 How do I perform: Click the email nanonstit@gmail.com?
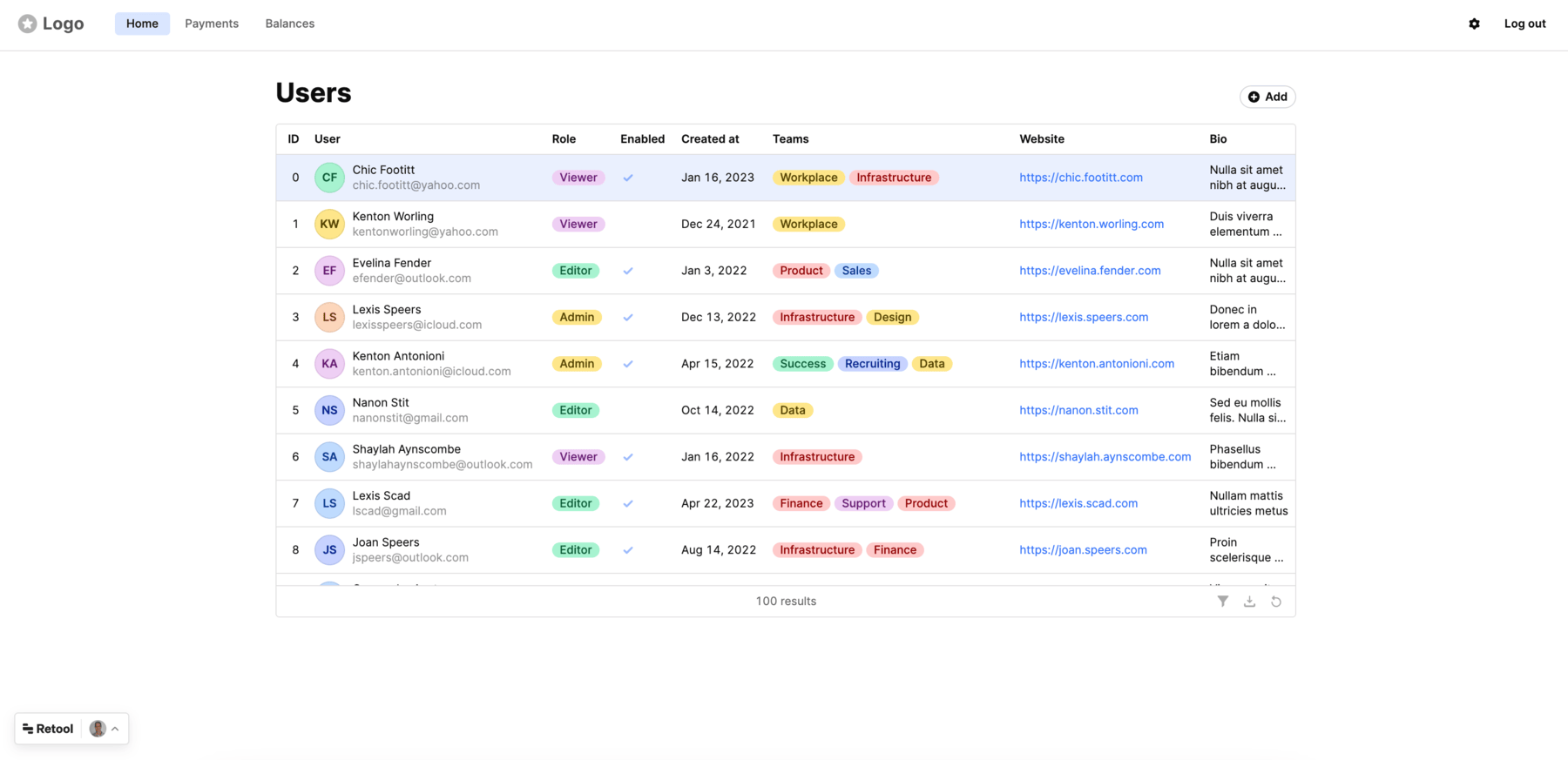click(x=410, y=418)
